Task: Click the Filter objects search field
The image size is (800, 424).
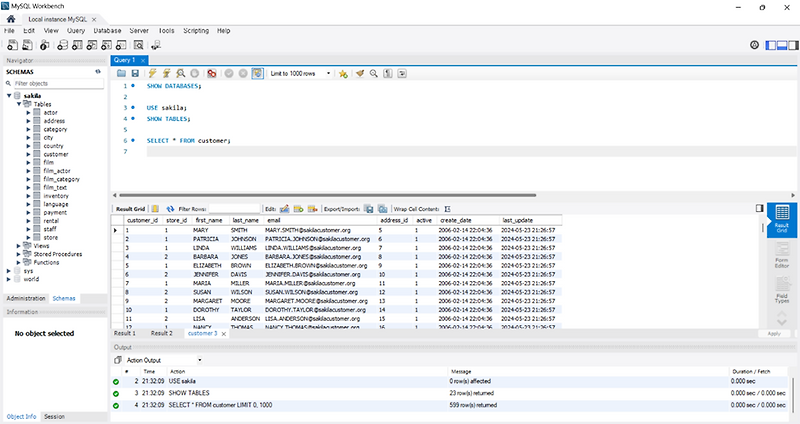Action: [x=58, y=83]
